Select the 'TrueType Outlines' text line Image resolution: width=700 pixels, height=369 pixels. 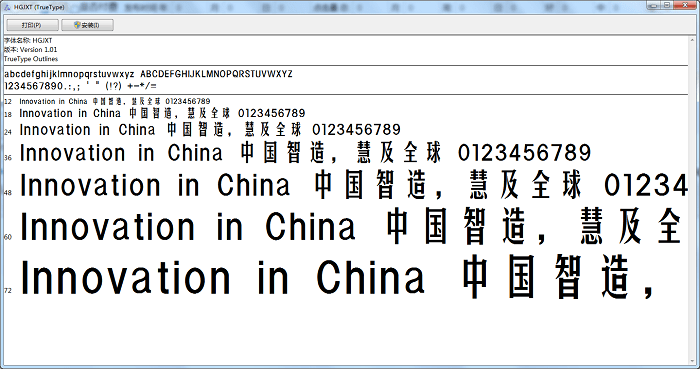point(31,59)
